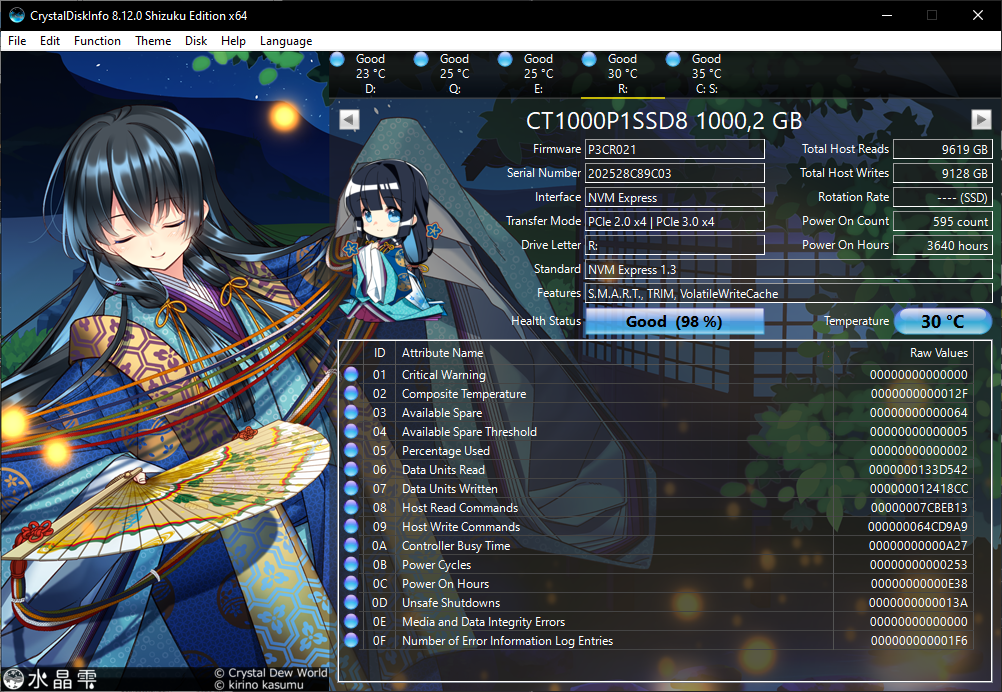Click status orb for Media and Data Integrity Errors
Image resolution: width=1002 pixels, height=692 pixels.
coord(351,621)
